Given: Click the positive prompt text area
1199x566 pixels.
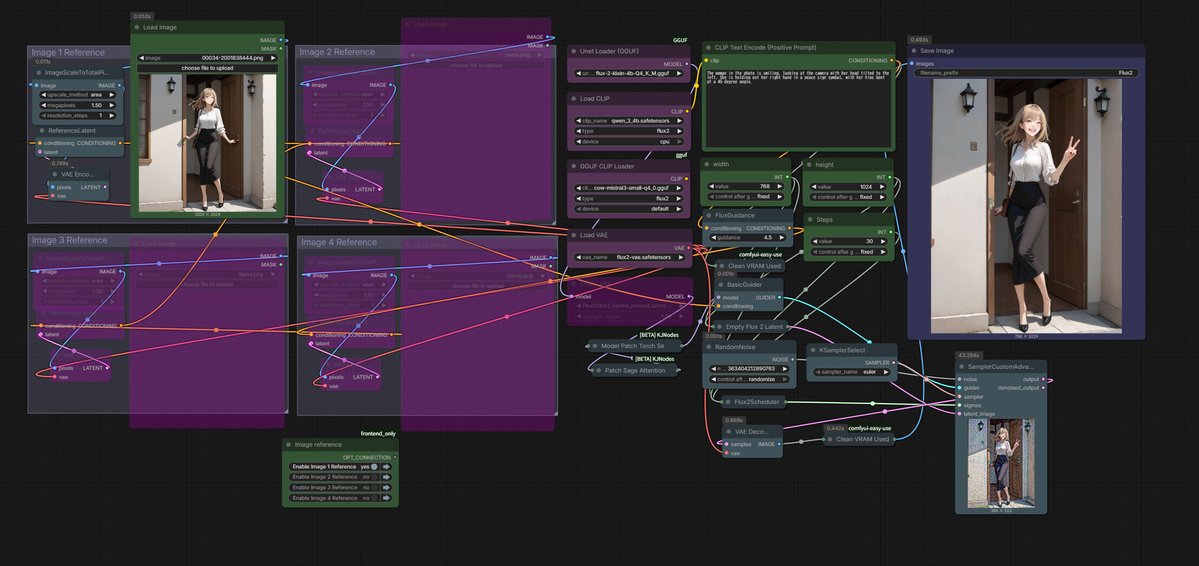Looking at the screenshot, I should [x=798, y=107].
